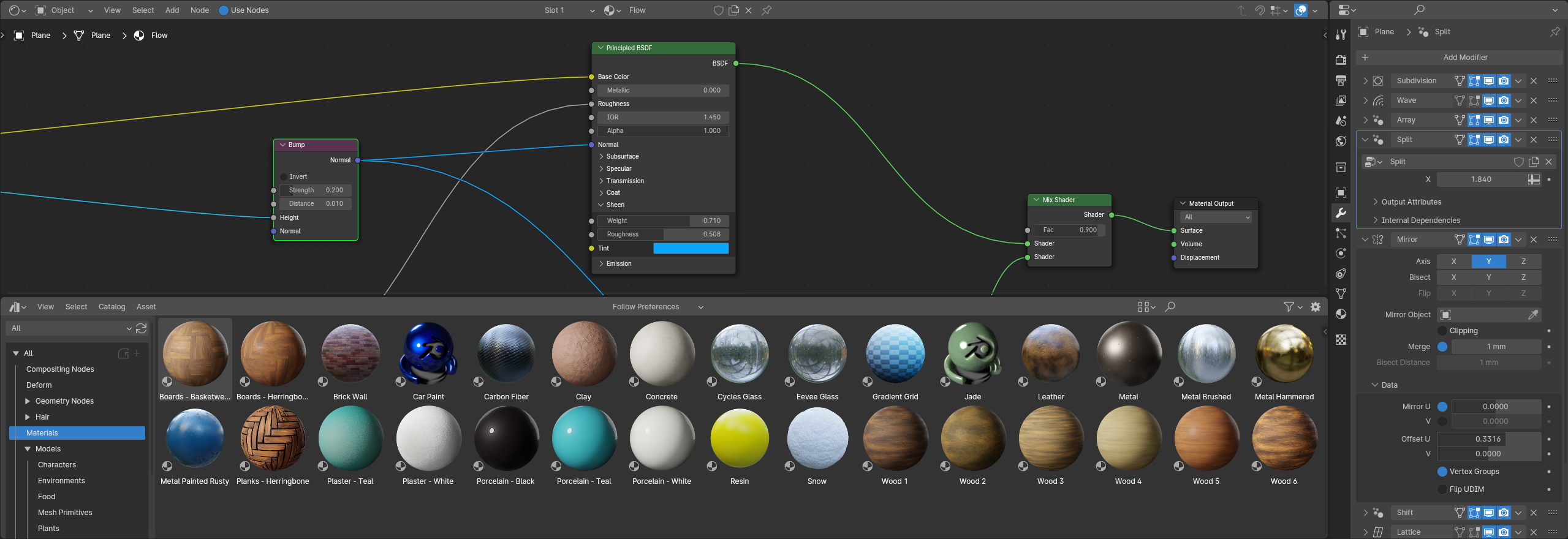This screenshot has height=539, width=1568.
Task: Toggle Array modifier render visibility
Action: (x=1504, y=120)
